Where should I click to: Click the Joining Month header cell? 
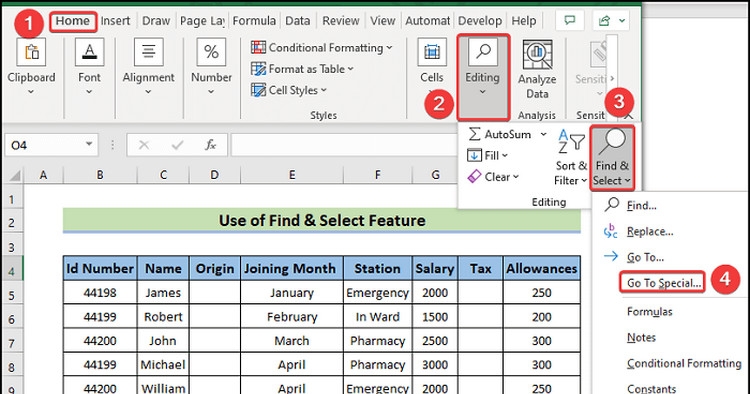point(292,268)
